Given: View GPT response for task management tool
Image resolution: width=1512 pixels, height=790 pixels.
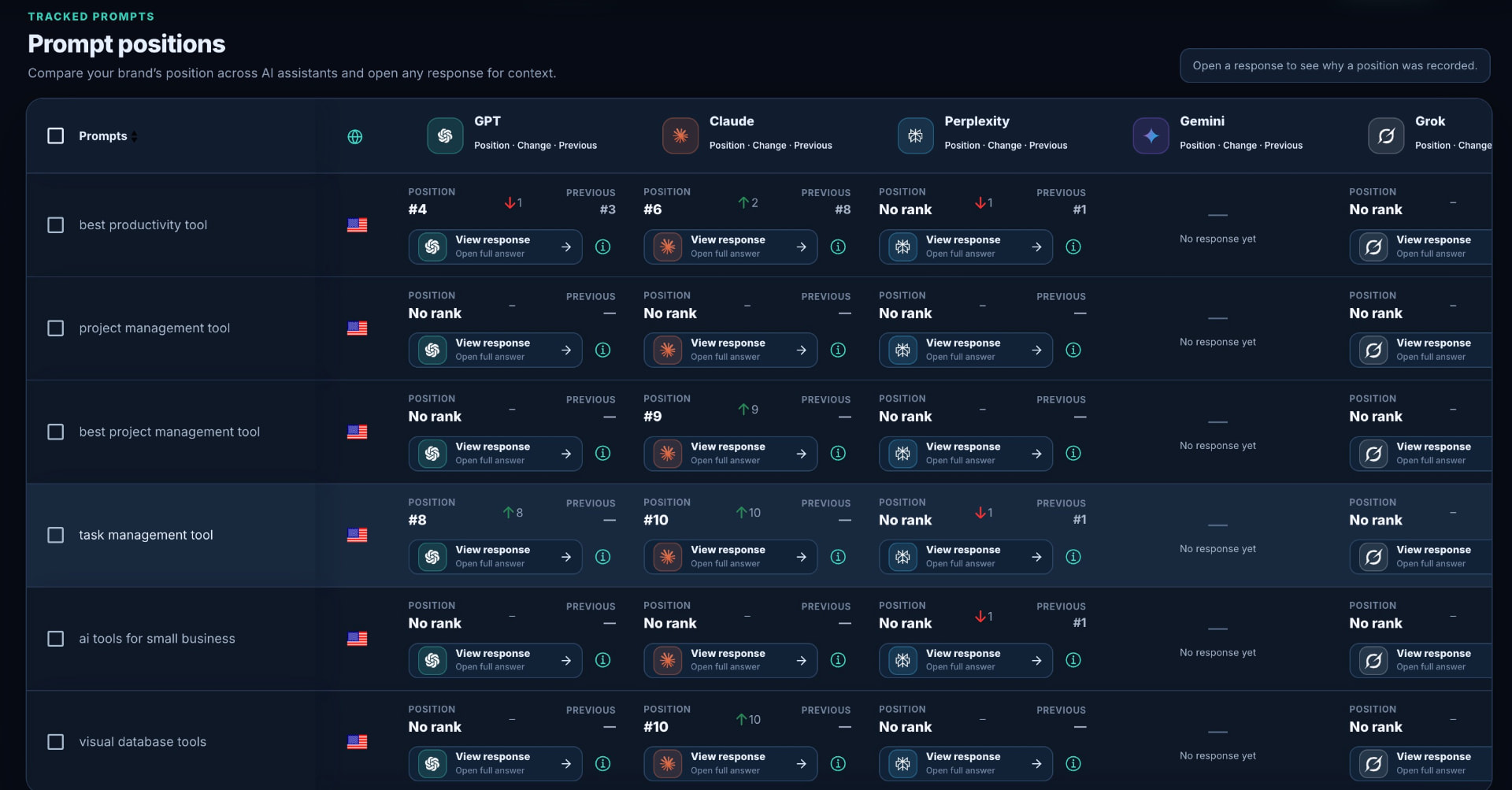Looking at the screenshot, I should (495, 557).
